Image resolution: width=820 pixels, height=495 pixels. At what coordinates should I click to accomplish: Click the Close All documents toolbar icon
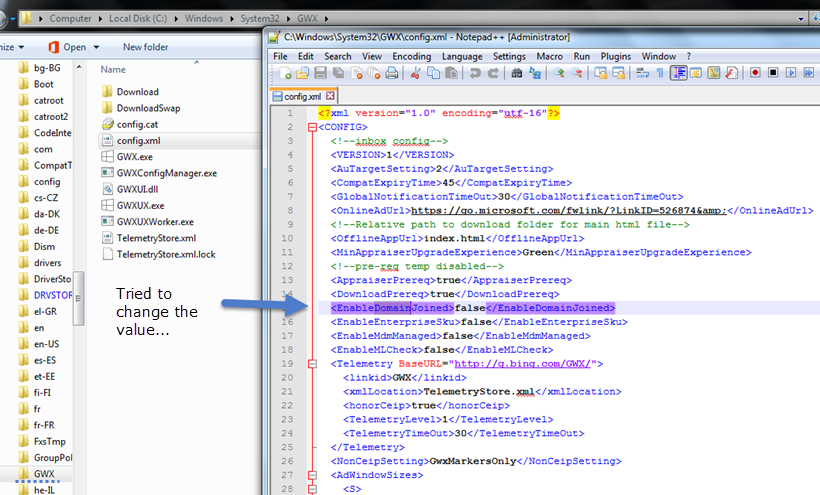point(374,73)
